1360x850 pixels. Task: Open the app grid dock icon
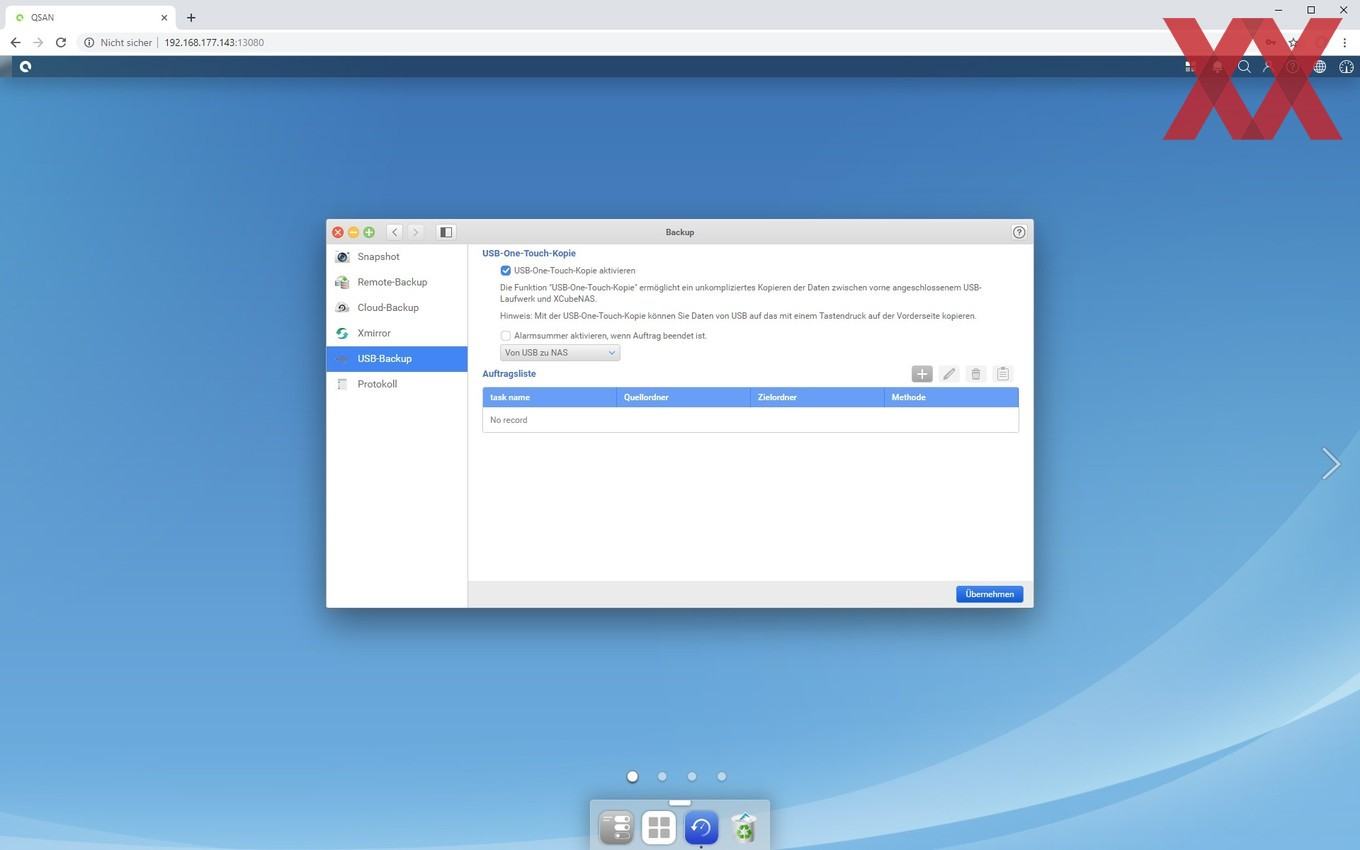pos(659,827)
